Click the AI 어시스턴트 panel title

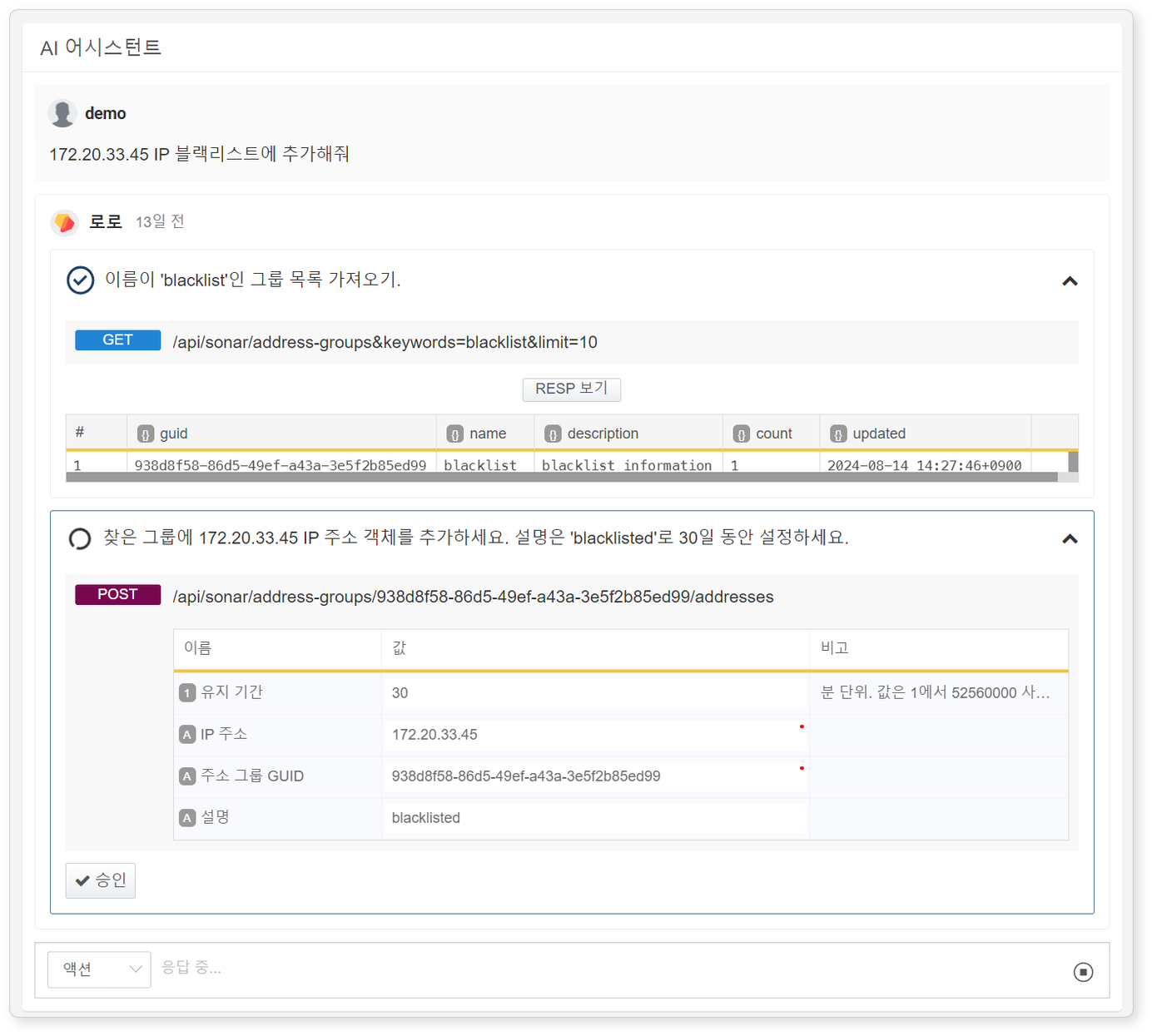click(101, 47)
